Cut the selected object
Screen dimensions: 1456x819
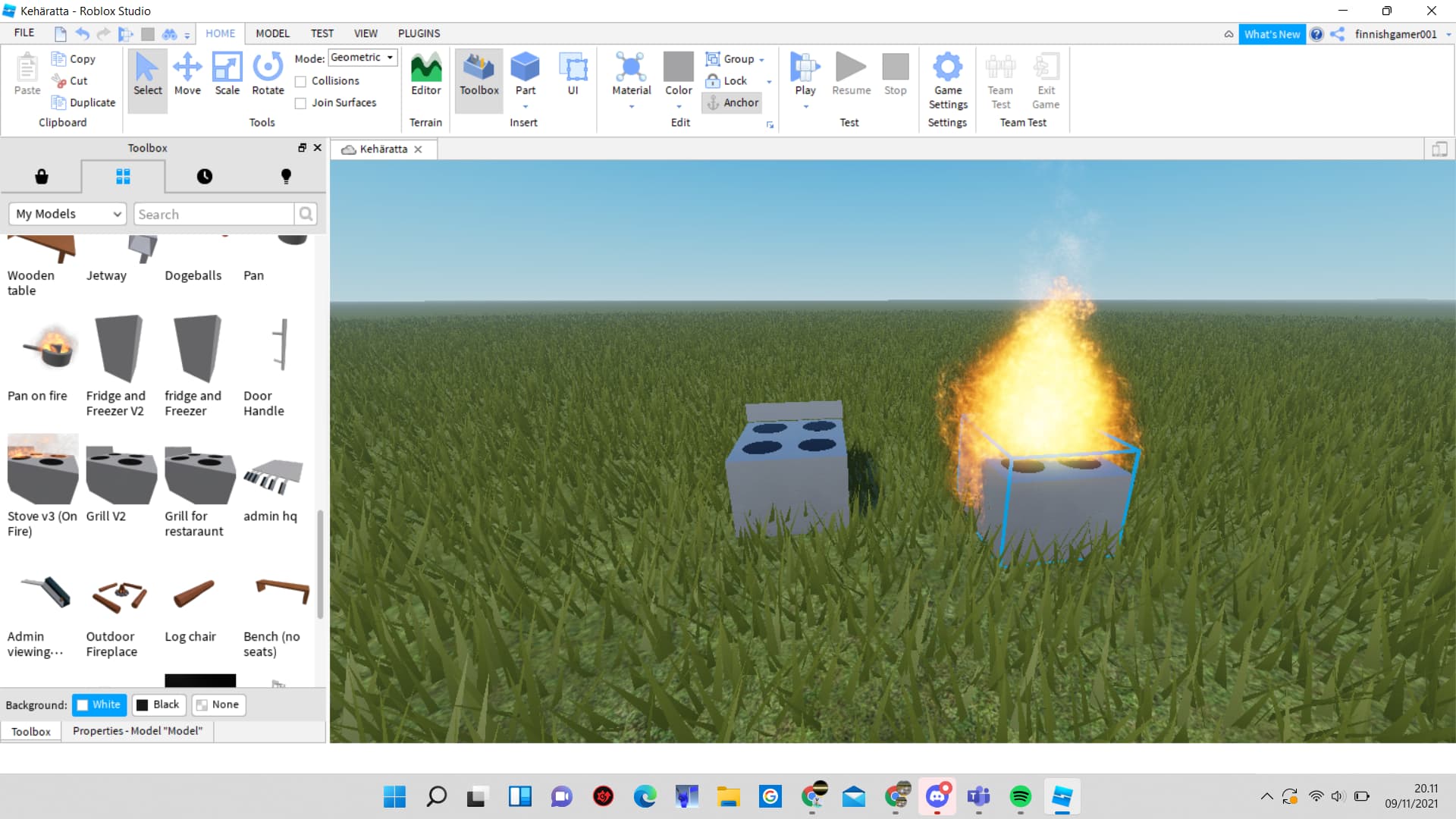70,80
